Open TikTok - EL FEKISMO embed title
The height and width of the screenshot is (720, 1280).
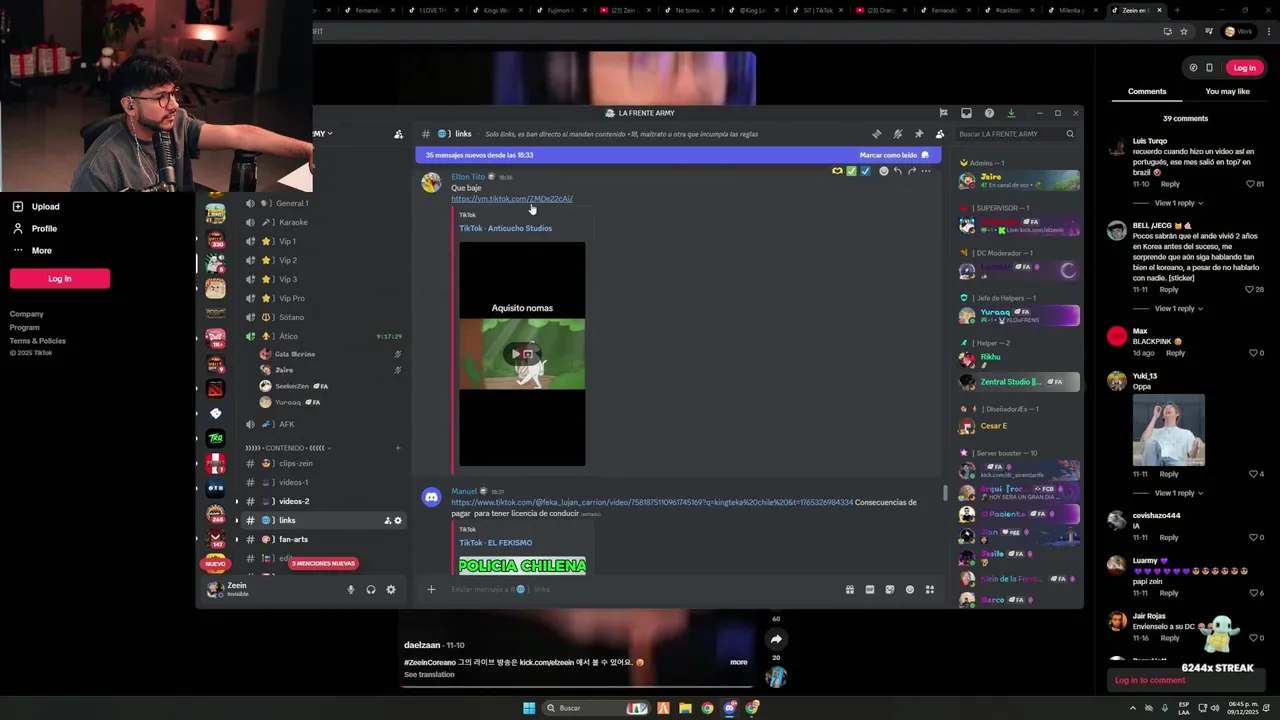tap(495, 543)
